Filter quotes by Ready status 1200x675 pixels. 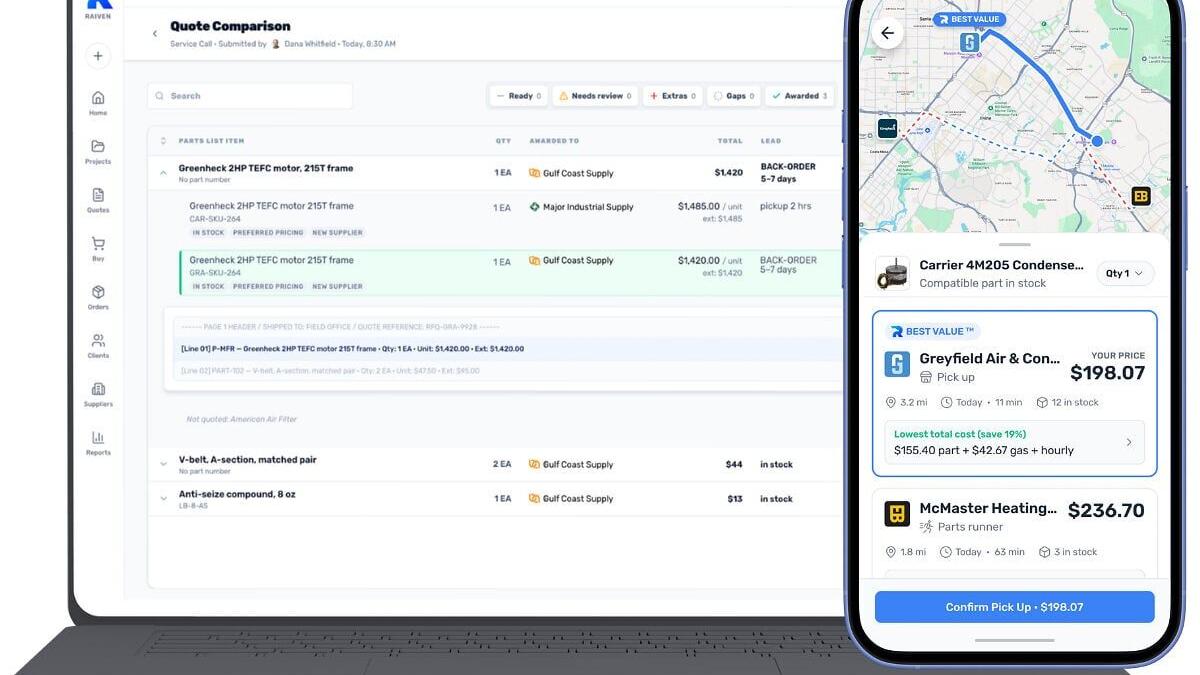coord(517,96)
